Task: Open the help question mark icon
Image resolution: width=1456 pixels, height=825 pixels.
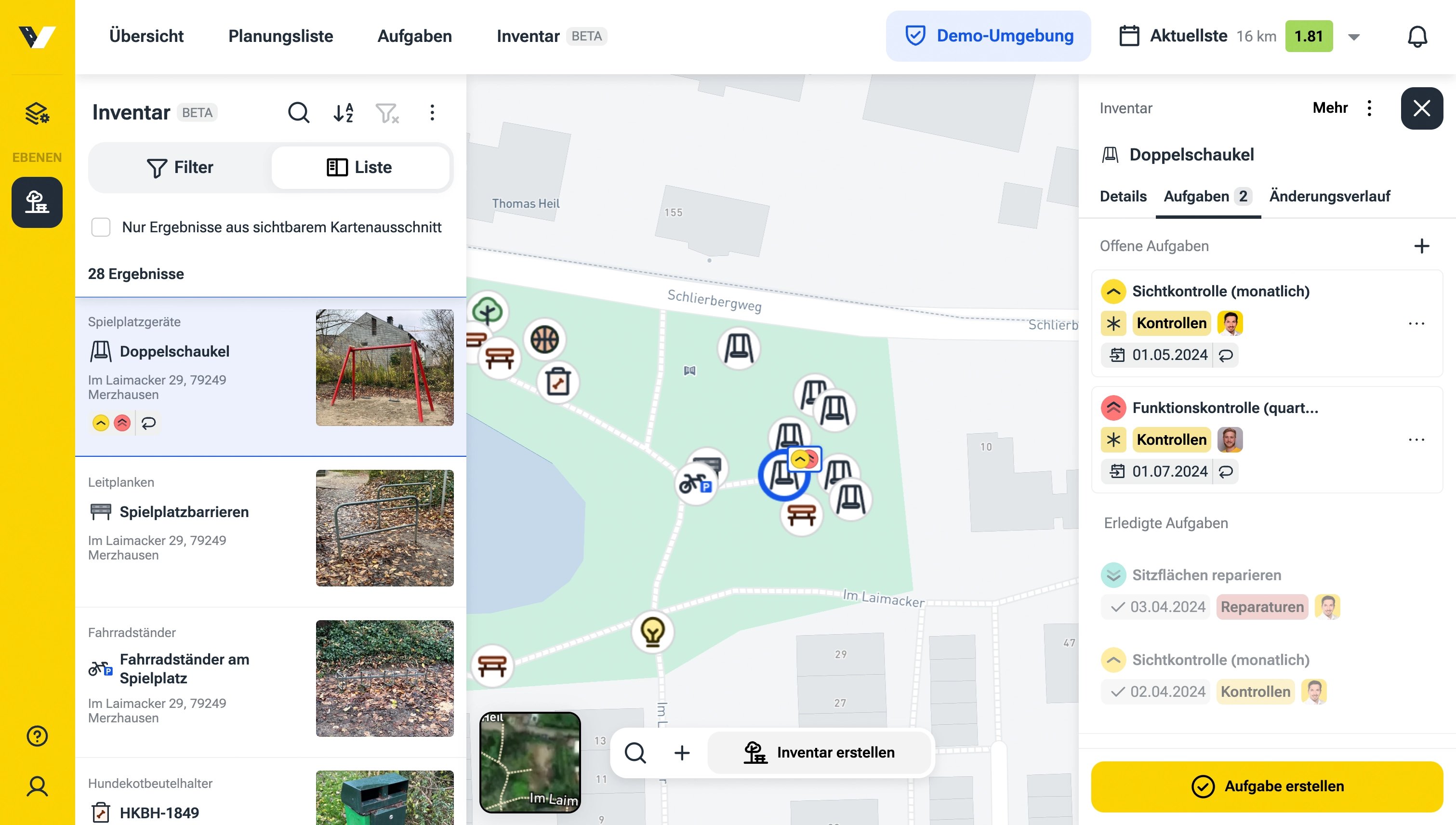Action: [x=37, y=736]
